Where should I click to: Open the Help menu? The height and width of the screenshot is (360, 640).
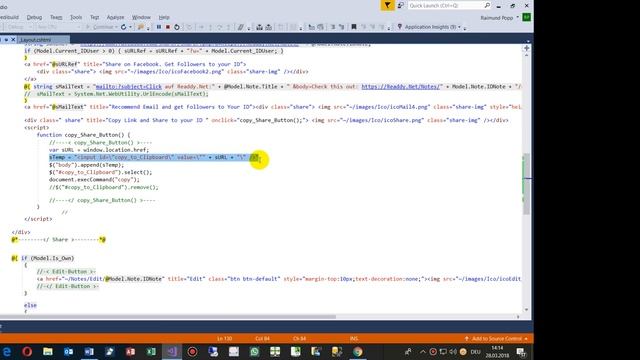[x=164, y=17]
